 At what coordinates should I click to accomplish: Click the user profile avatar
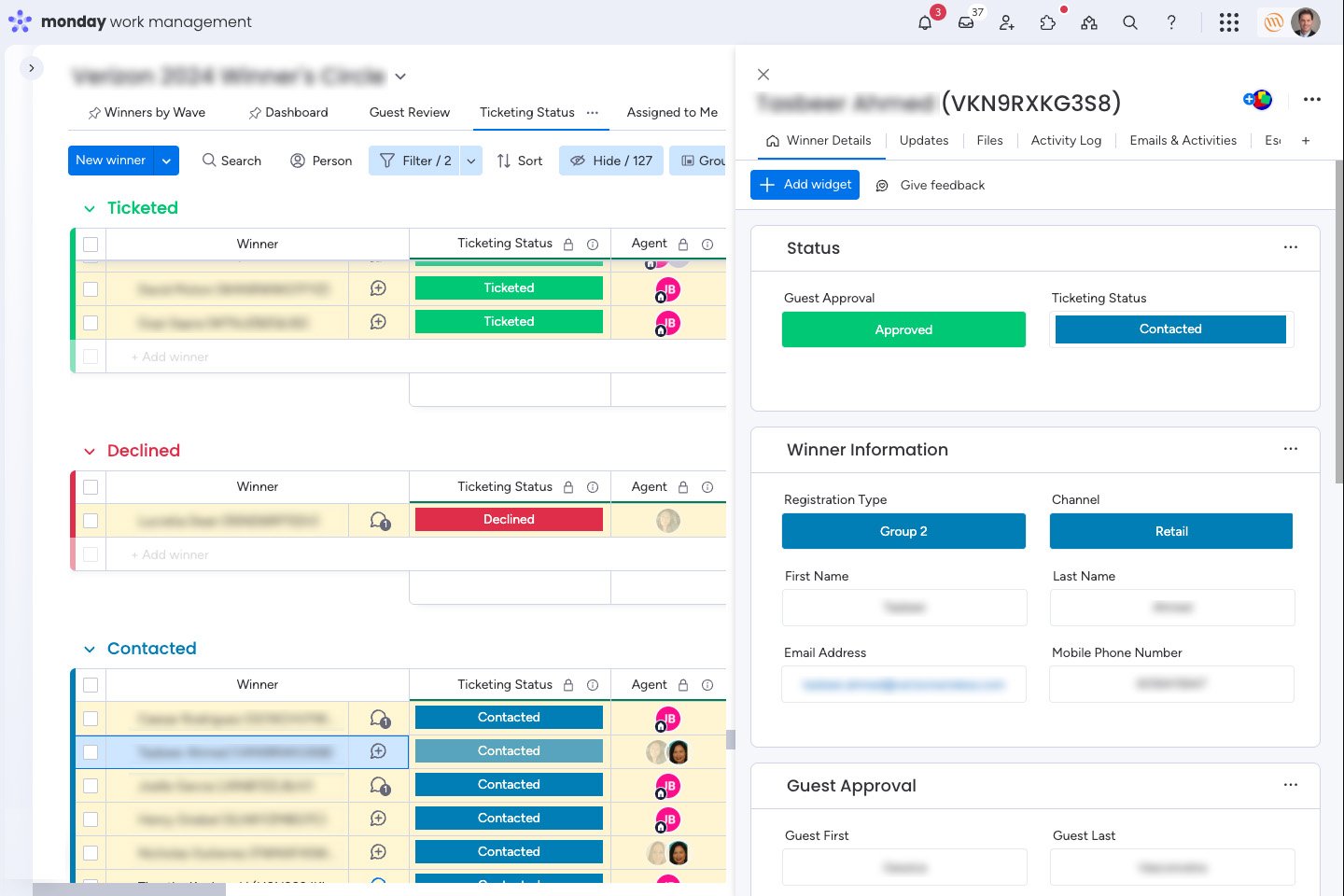tap(1306, 22)
